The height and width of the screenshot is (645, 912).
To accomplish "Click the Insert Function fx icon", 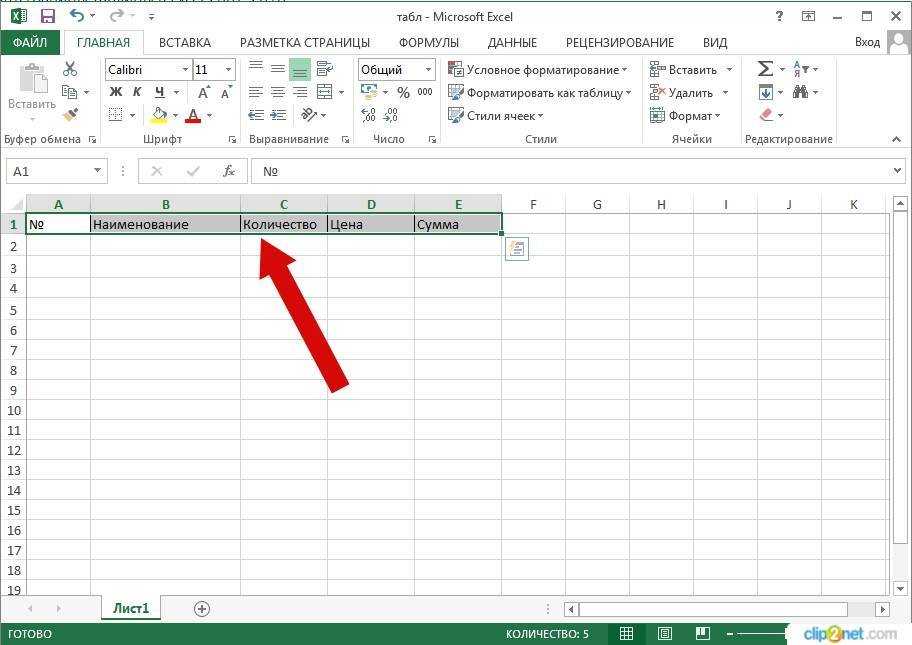I will (229, 171).
